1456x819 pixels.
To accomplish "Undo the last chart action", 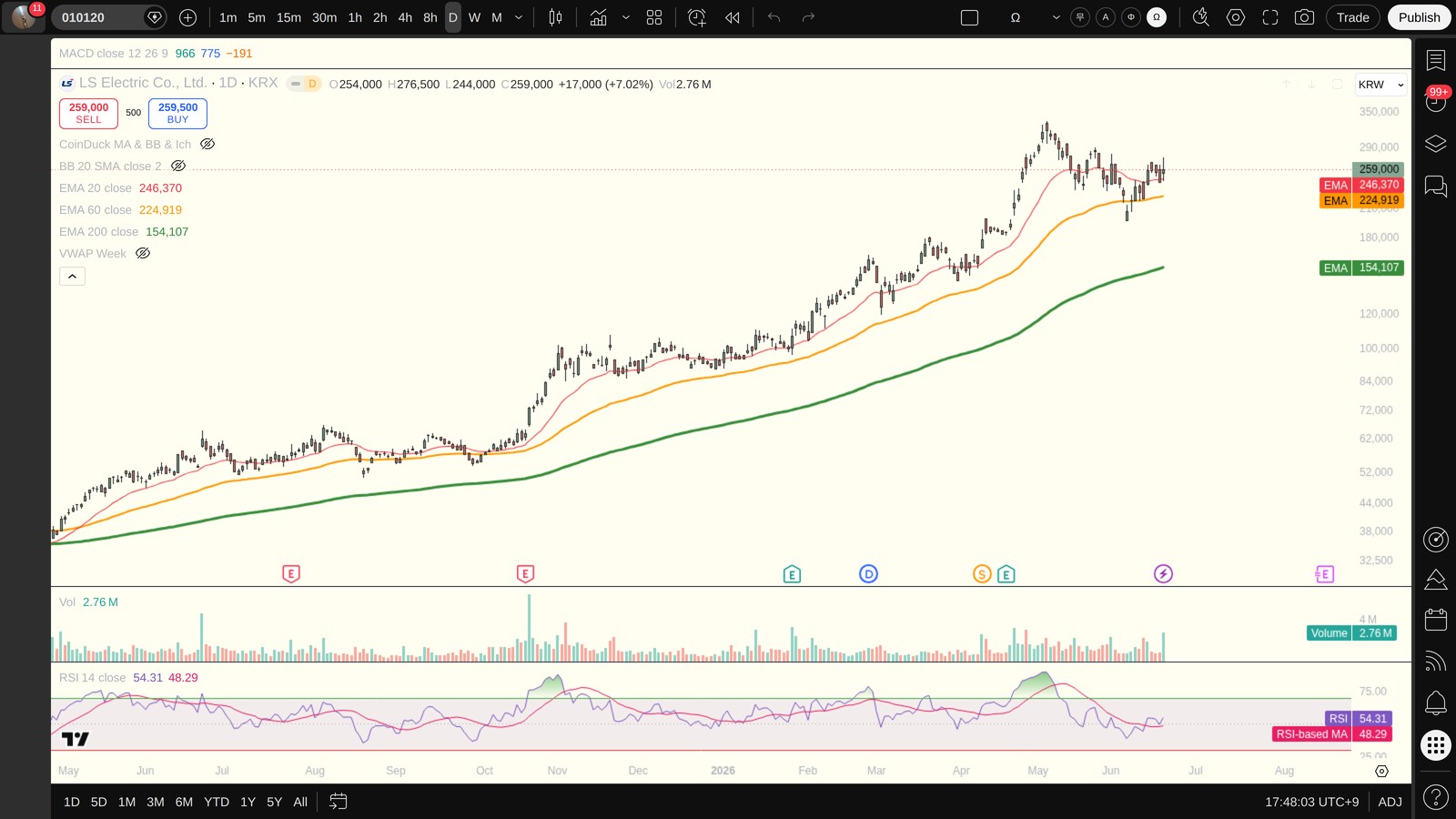I will coord(774,17).
